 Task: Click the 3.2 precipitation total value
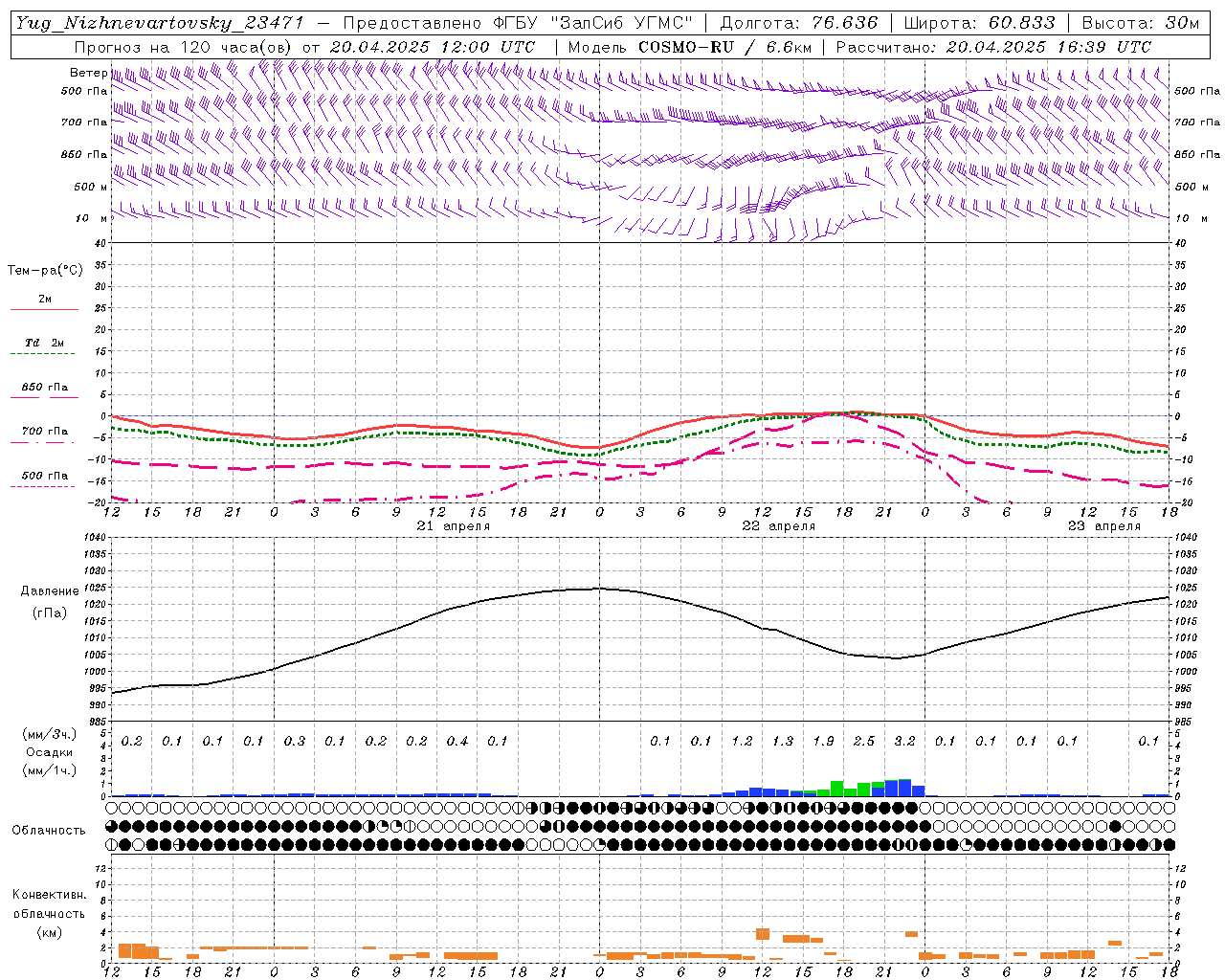tap(904, 741)
